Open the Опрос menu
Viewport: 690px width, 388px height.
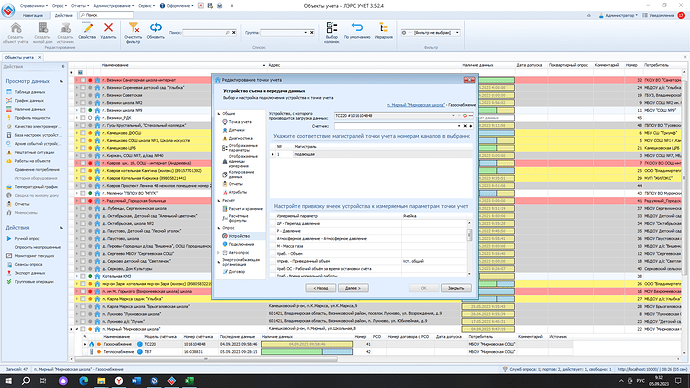click(59, 6)
